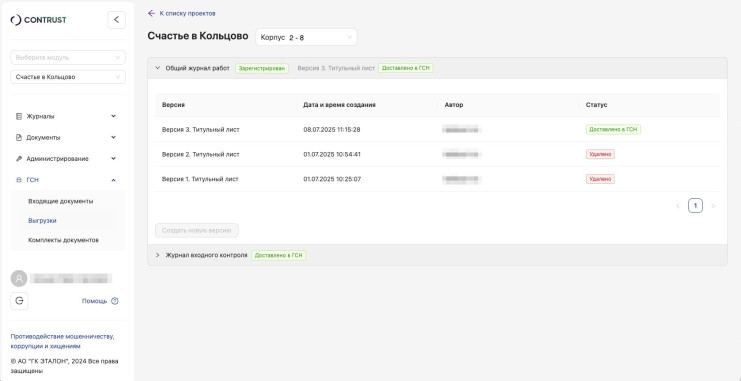Expand the Администрирование menu chevron

click(113, 159)
